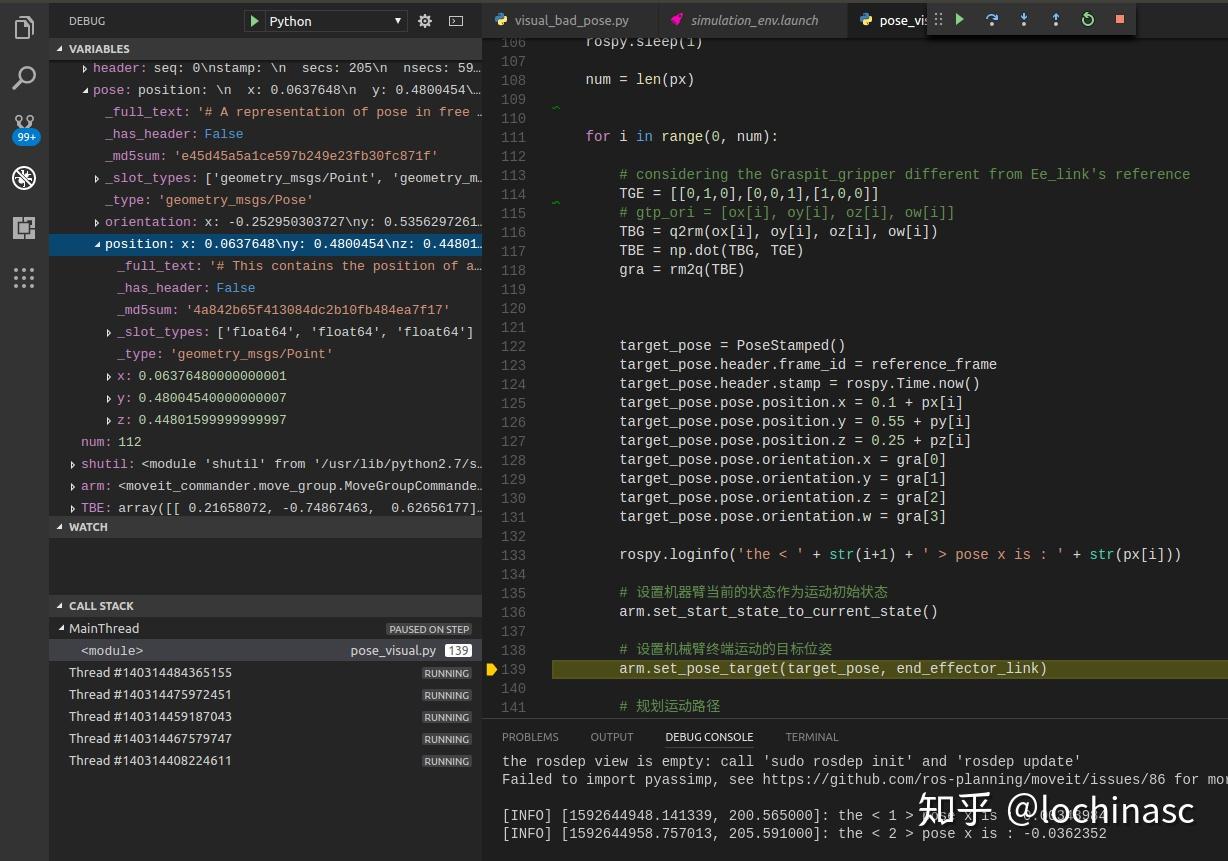Open the Source Control view with 99+ badge
Image resolution: width=1228 pixels, height=861 pixels.
pyautogui.click(x=24, y=128)
